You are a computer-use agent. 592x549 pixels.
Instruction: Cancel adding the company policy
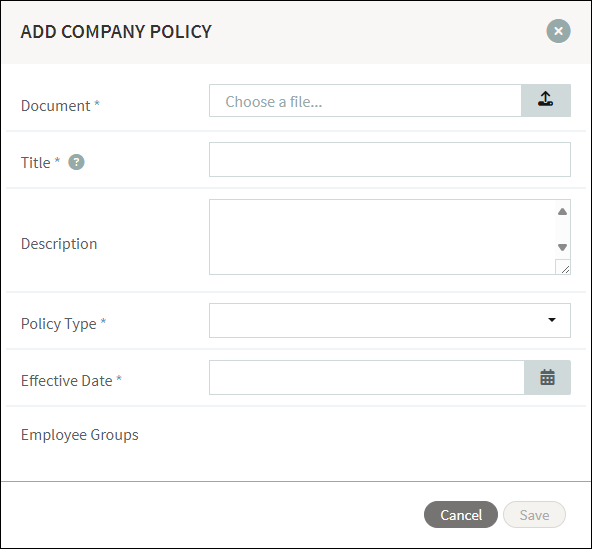(x=461, y=515)
